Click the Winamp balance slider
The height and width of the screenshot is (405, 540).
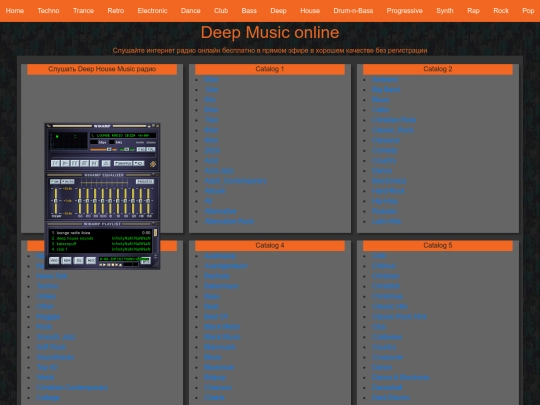point(127,149)
